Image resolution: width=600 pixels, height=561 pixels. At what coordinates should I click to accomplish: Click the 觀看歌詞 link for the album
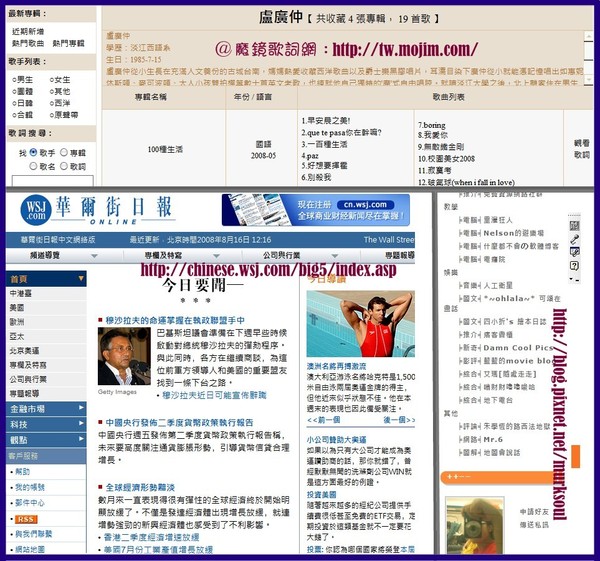582,149
